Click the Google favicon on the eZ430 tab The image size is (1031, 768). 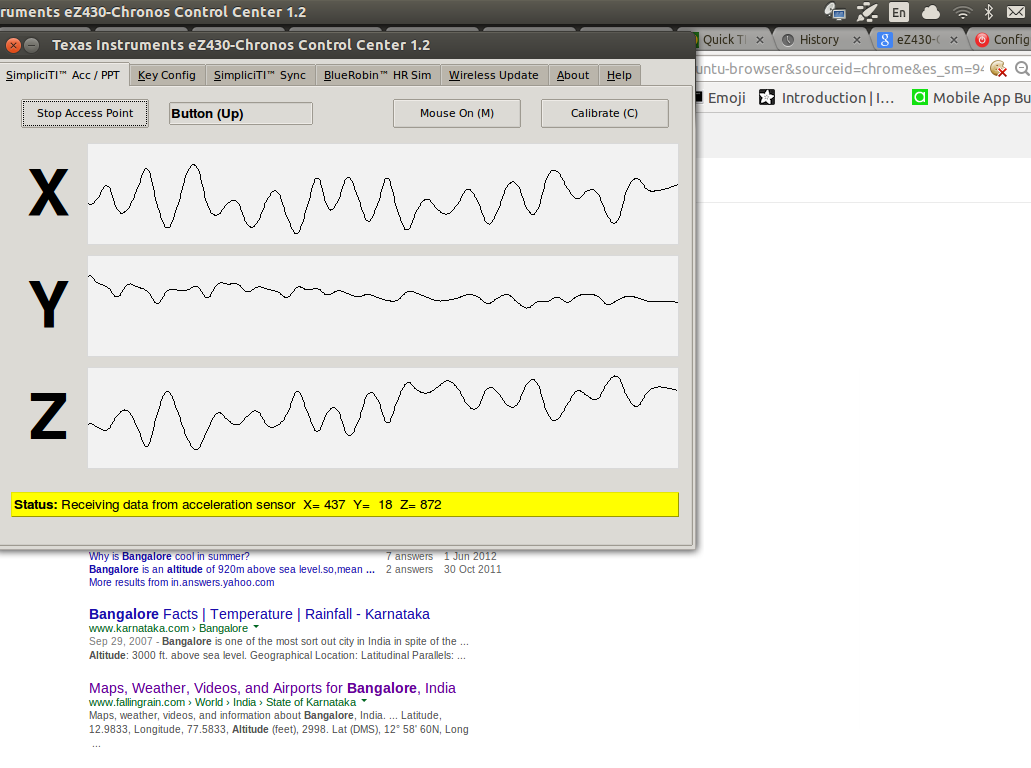click(x=885, y=39)
